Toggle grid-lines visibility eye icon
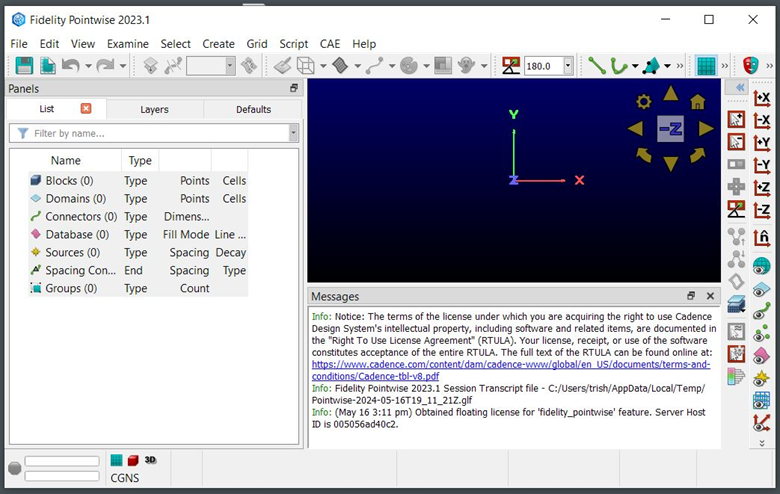Viewport: 780px width, 494px height. point(761,400)
